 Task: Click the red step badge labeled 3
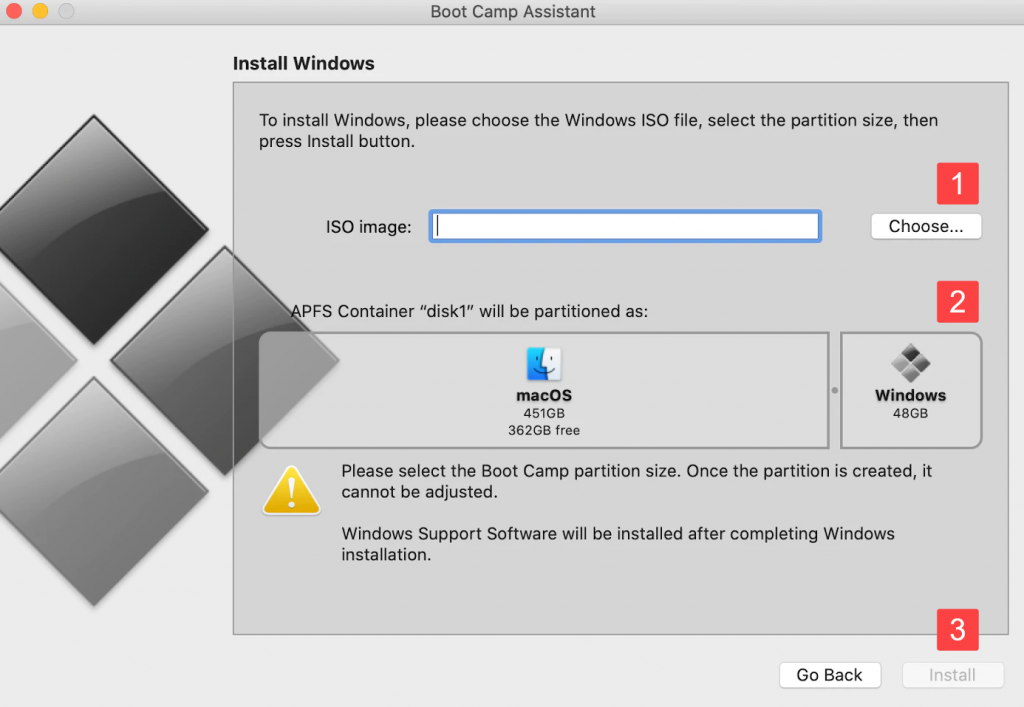(x=957, y=630)
